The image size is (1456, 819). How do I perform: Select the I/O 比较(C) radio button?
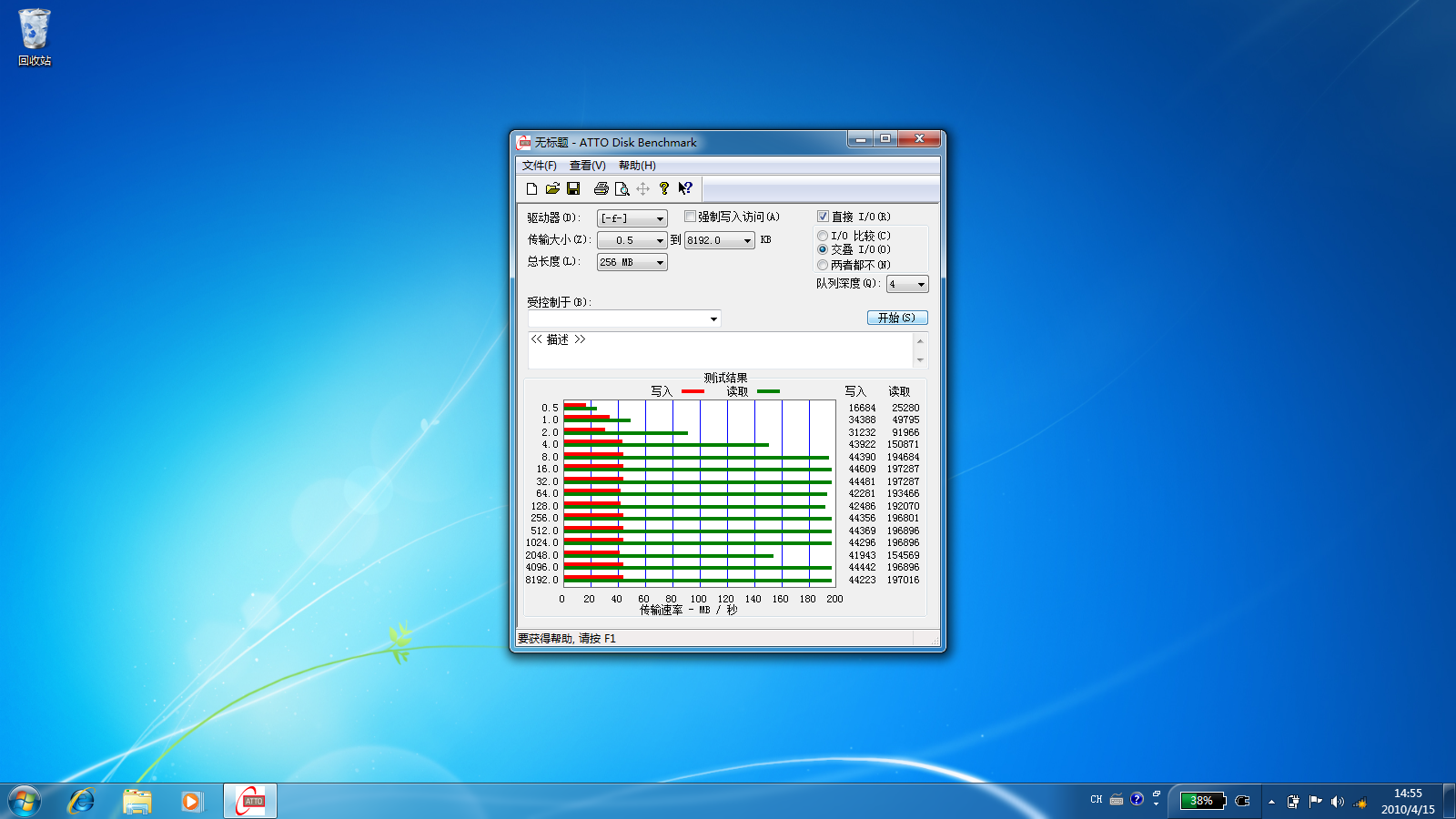823,236
